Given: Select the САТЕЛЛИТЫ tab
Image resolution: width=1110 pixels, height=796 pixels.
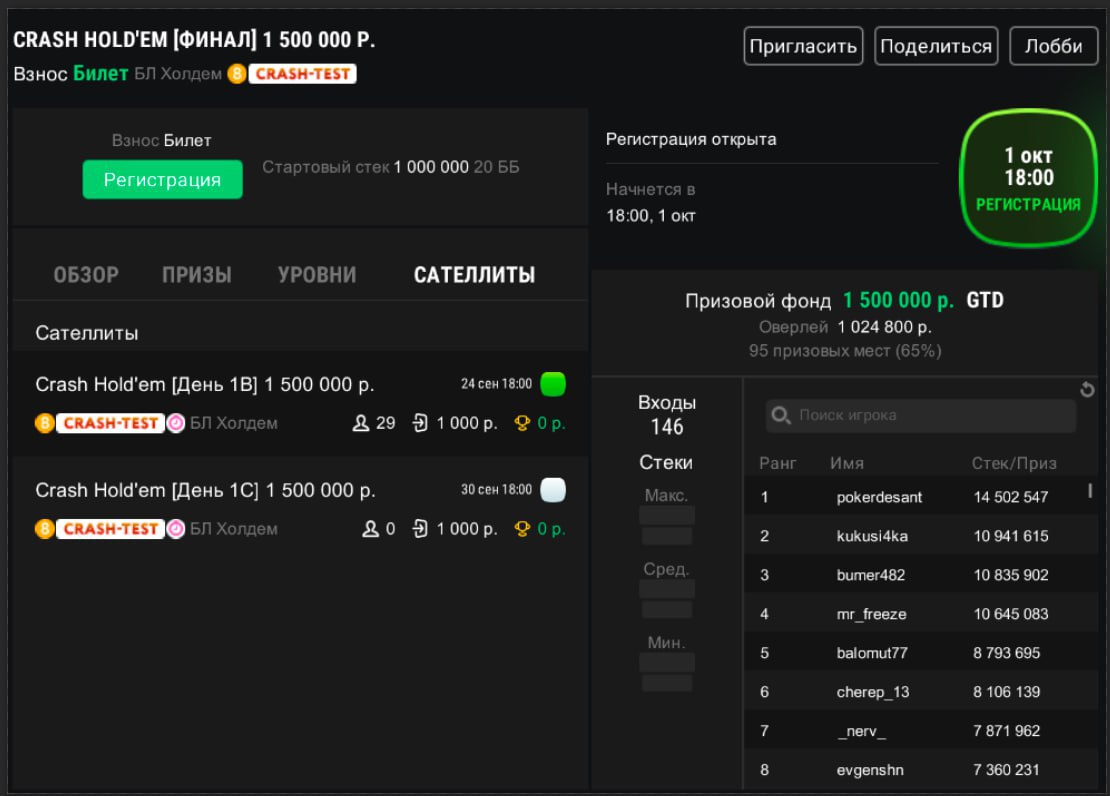Looking at the screenshot, I should (474, 275).
